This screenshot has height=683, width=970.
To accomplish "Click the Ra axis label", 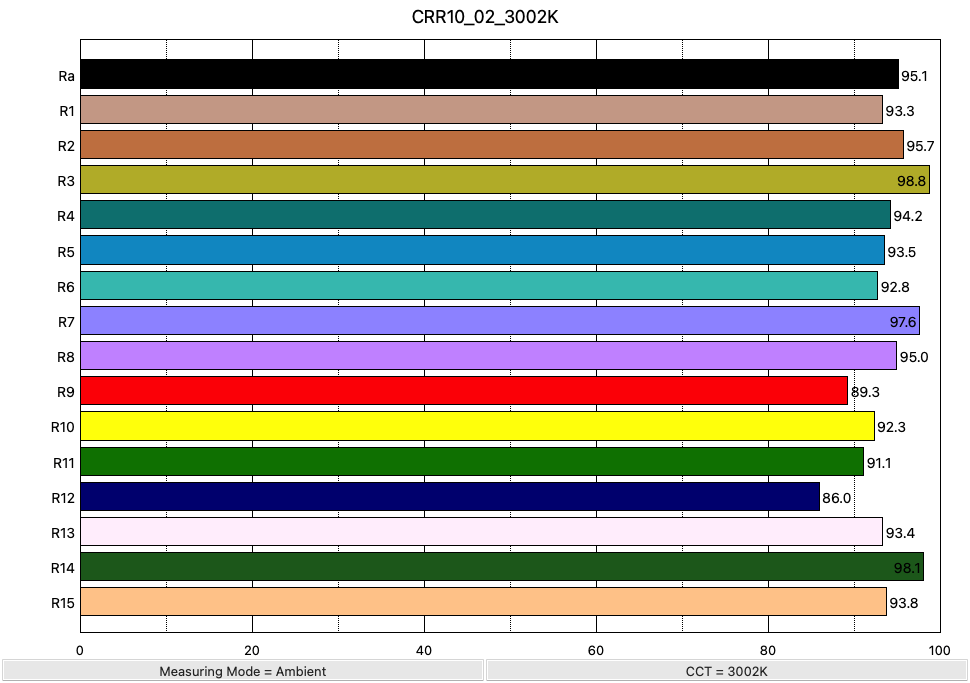I will point(66,76).
